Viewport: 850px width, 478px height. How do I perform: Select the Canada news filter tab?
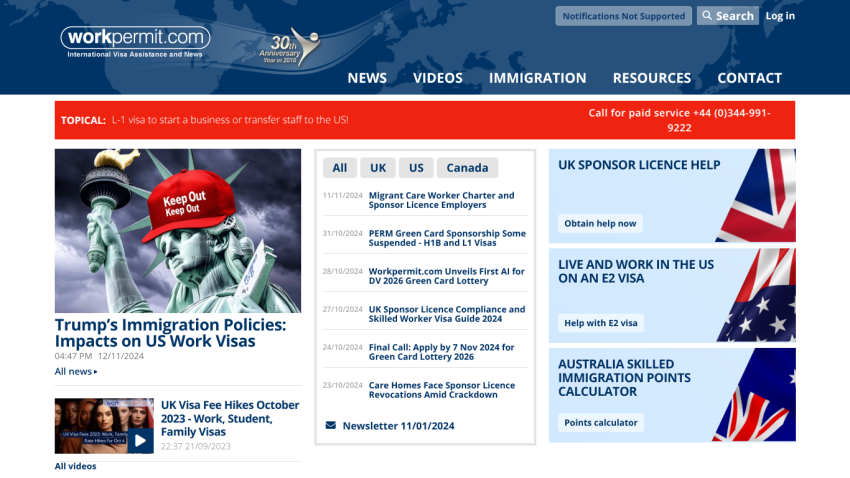coord(467,168)
